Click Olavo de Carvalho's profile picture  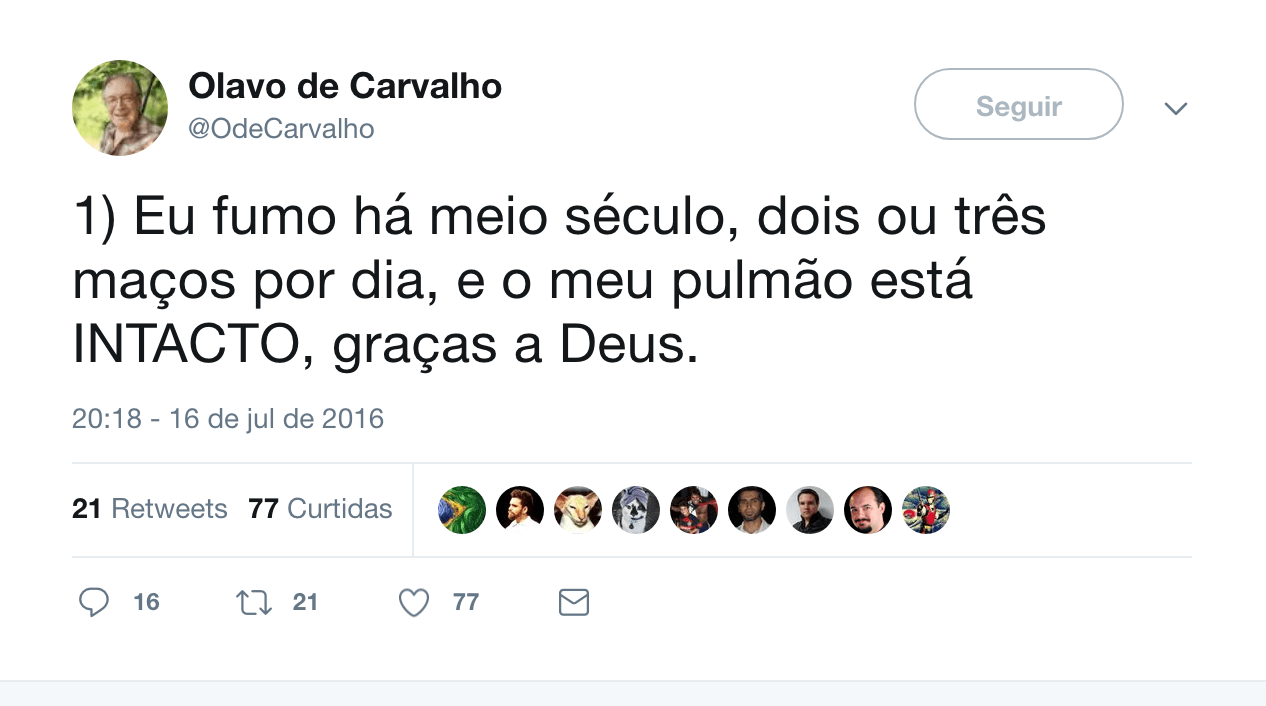click(120, 108)
